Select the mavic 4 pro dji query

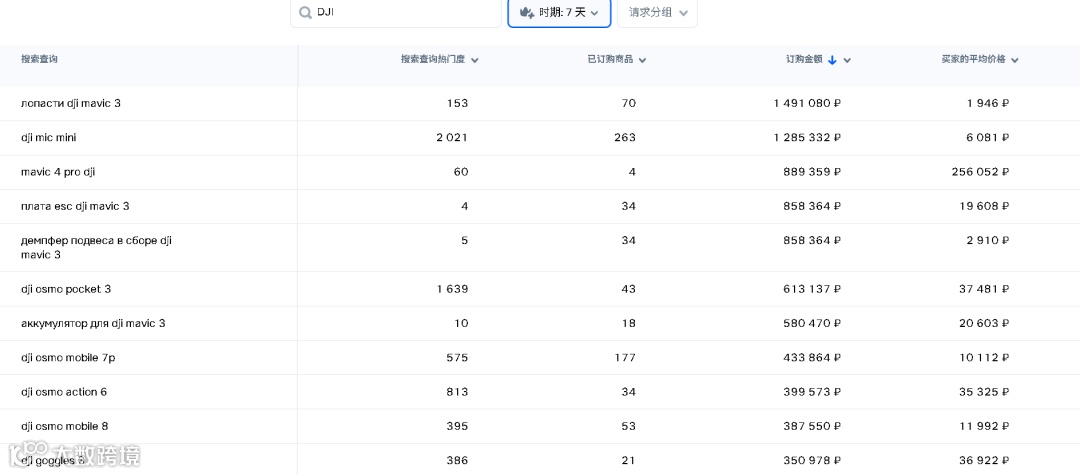[x=58, y=172]
